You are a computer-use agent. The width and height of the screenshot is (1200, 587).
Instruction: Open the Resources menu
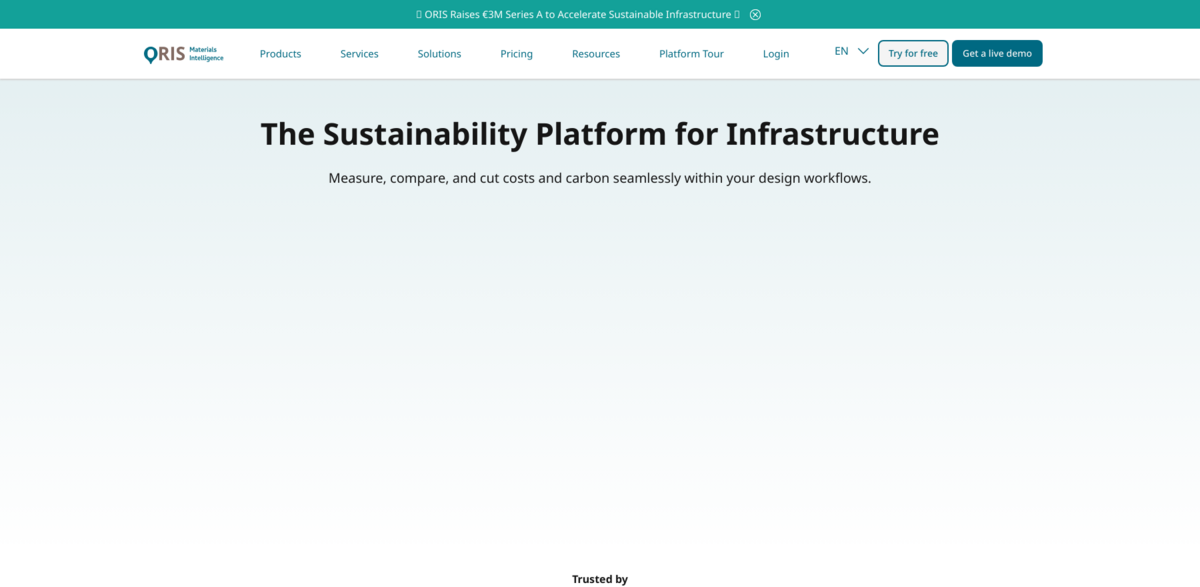[x=596, y=53]
